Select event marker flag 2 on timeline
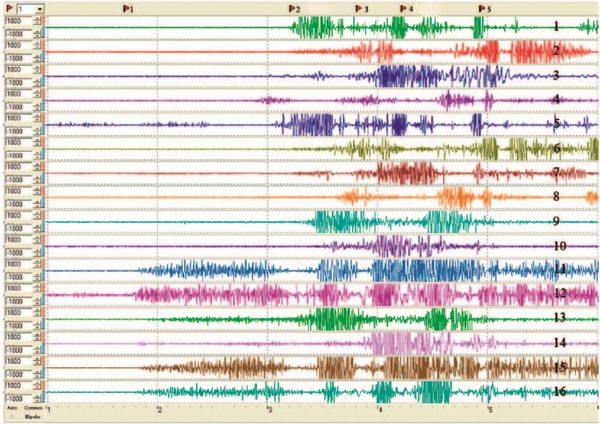Image resolution: width=600 pixels, height=424 pixels. pyautogui.click(x=293, y=7)
